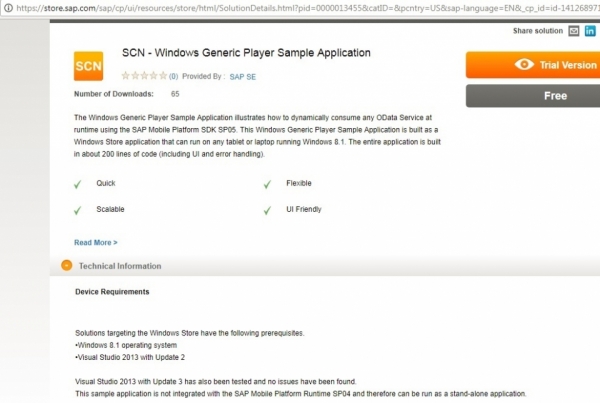
Task: Click the eye icon on Trial Version
Action: (x=524, y=65)
